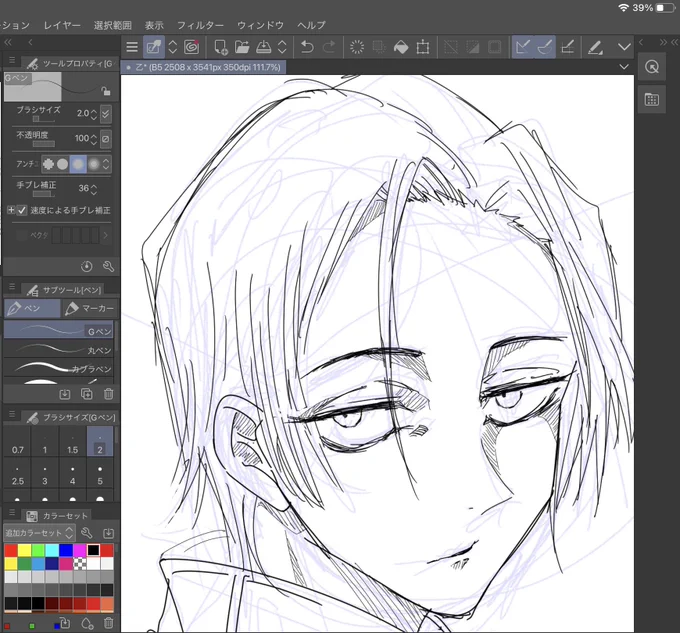The image size is (680, 633).
Task: Expand command bar overflow chevron
Action: pyautogui.click(x=624, y=47)
